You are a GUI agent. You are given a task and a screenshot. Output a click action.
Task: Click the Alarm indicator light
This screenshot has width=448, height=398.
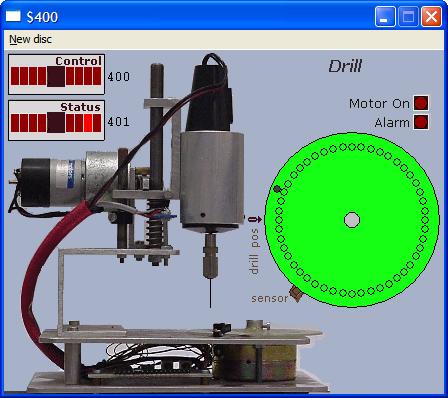pyautogui.click(x=421, y=122)
